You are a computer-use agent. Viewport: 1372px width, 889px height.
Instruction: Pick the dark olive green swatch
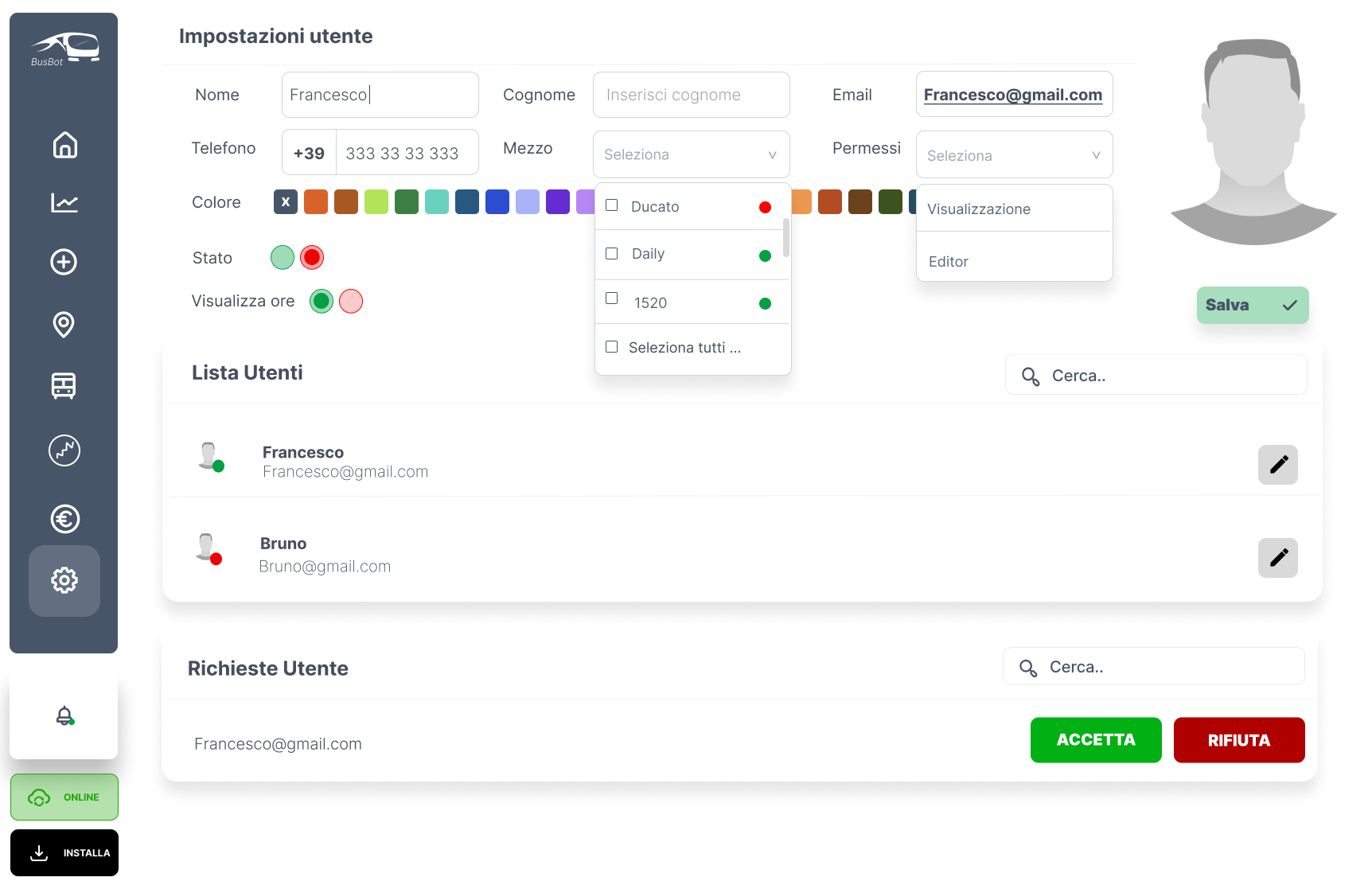pos(891,202)
